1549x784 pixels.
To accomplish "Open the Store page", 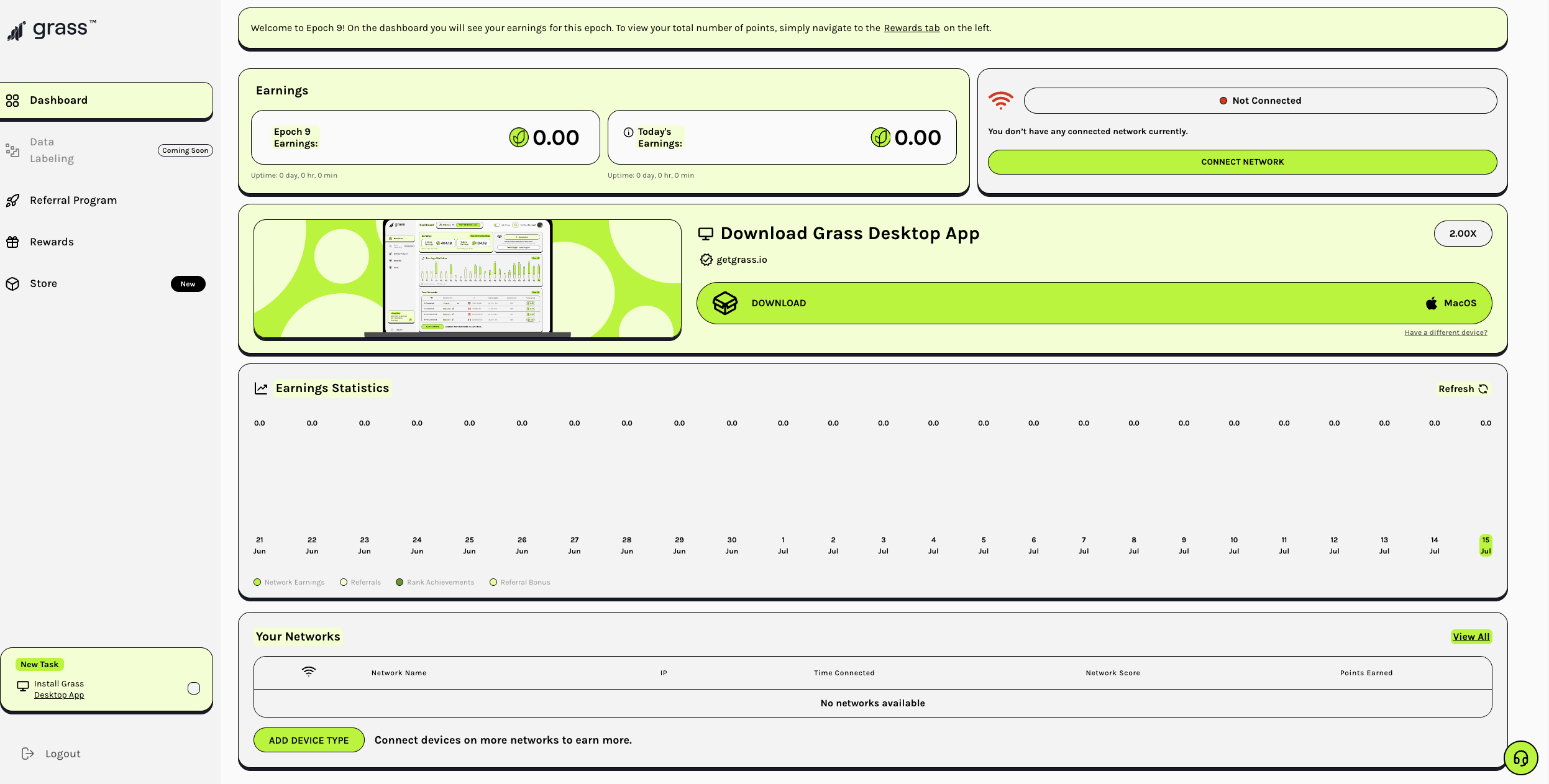I will (43, 283).
